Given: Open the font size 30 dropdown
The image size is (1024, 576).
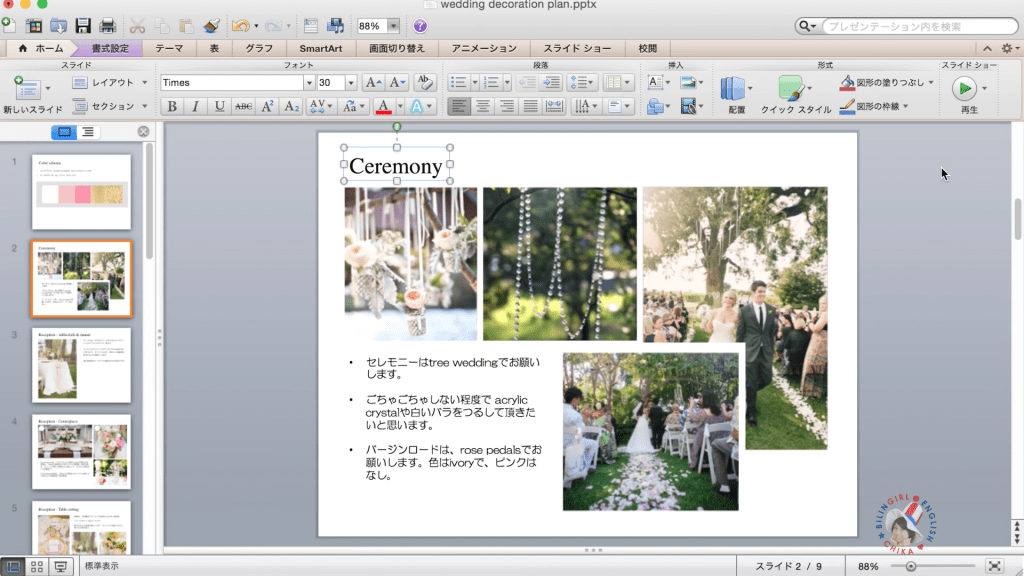Looking at the screenshot, I should (351, 82).
